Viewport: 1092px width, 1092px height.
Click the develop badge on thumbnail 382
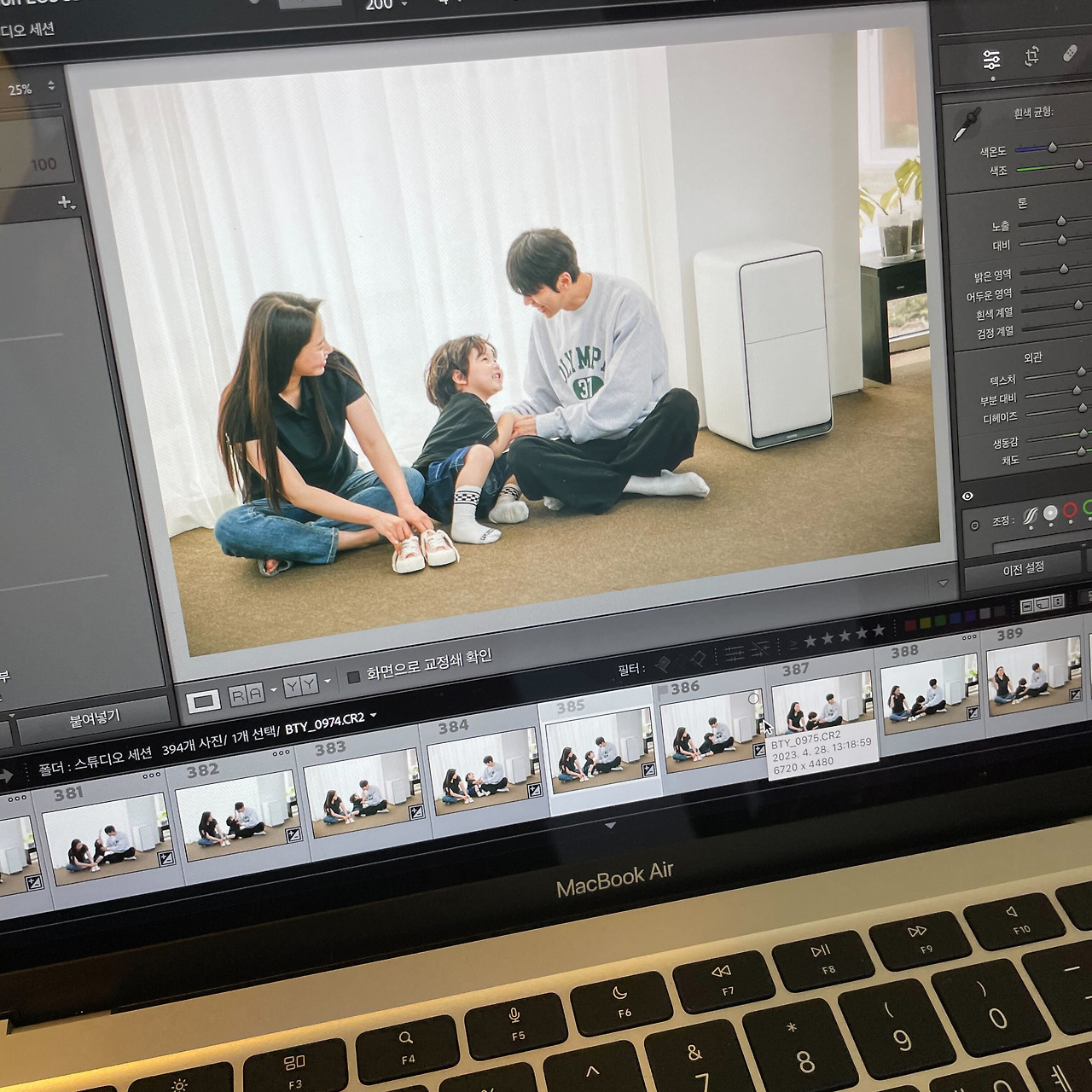293,834
